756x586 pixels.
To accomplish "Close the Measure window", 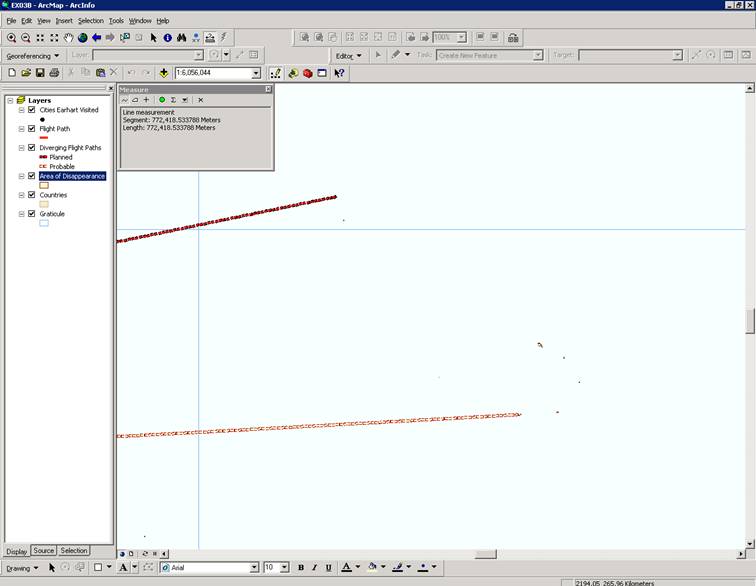I will pyautogui.click(x=268, y=89).
